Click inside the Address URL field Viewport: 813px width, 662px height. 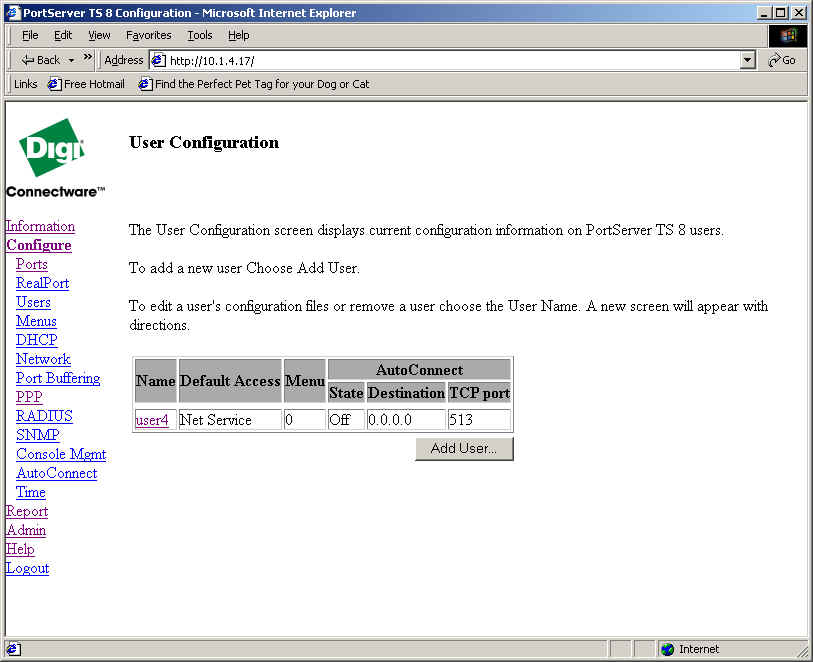pos(450,60)
